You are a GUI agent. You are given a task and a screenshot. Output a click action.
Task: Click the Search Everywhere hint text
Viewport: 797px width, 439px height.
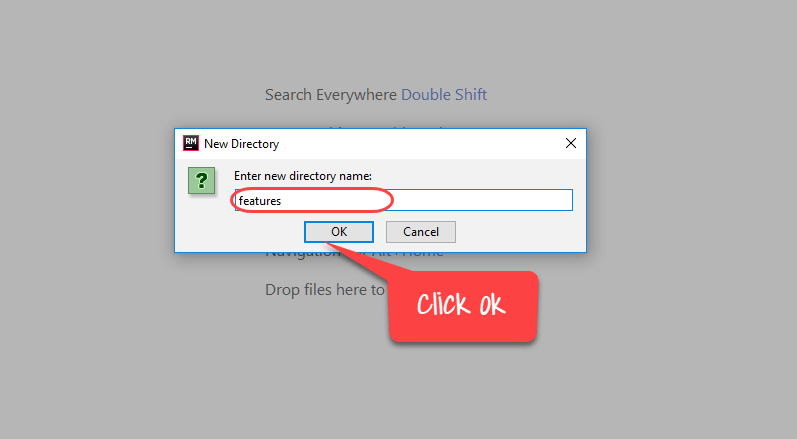click(x=331, y=95)
